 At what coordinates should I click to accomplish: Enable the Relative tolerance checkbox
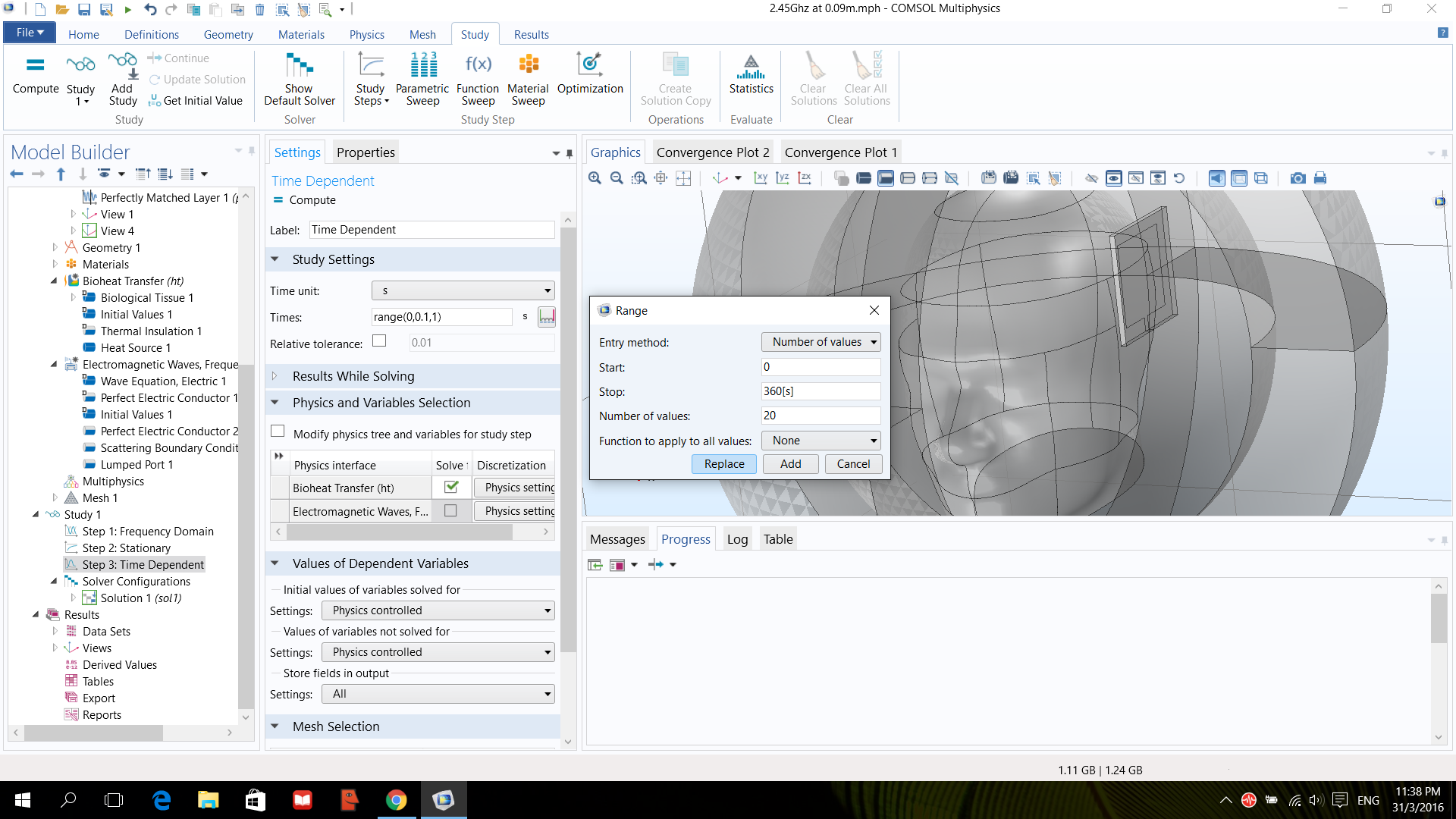click(379, 341)
